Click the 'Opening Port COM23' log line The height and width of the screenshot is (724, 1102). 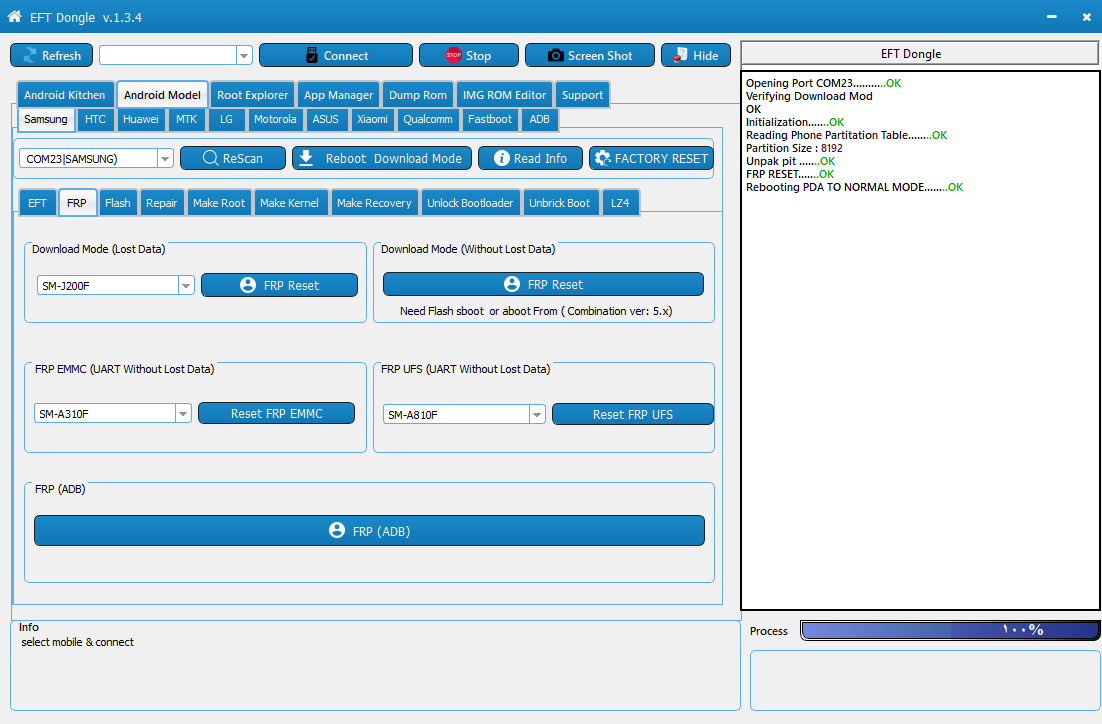(x=823, y=83)
